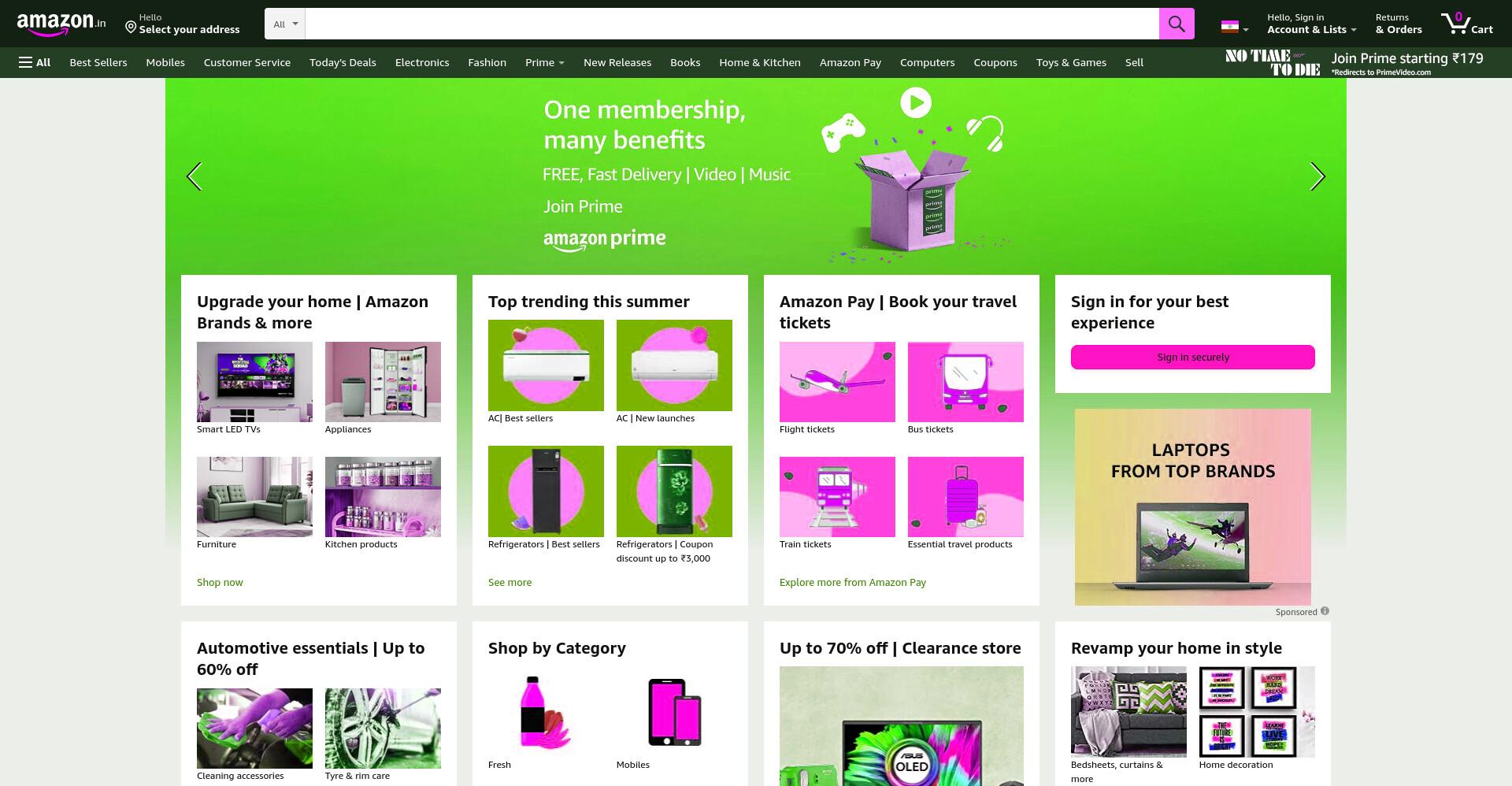Click the Train tickets icon
The image size is (1512, 786).
[x=837, y=497]
